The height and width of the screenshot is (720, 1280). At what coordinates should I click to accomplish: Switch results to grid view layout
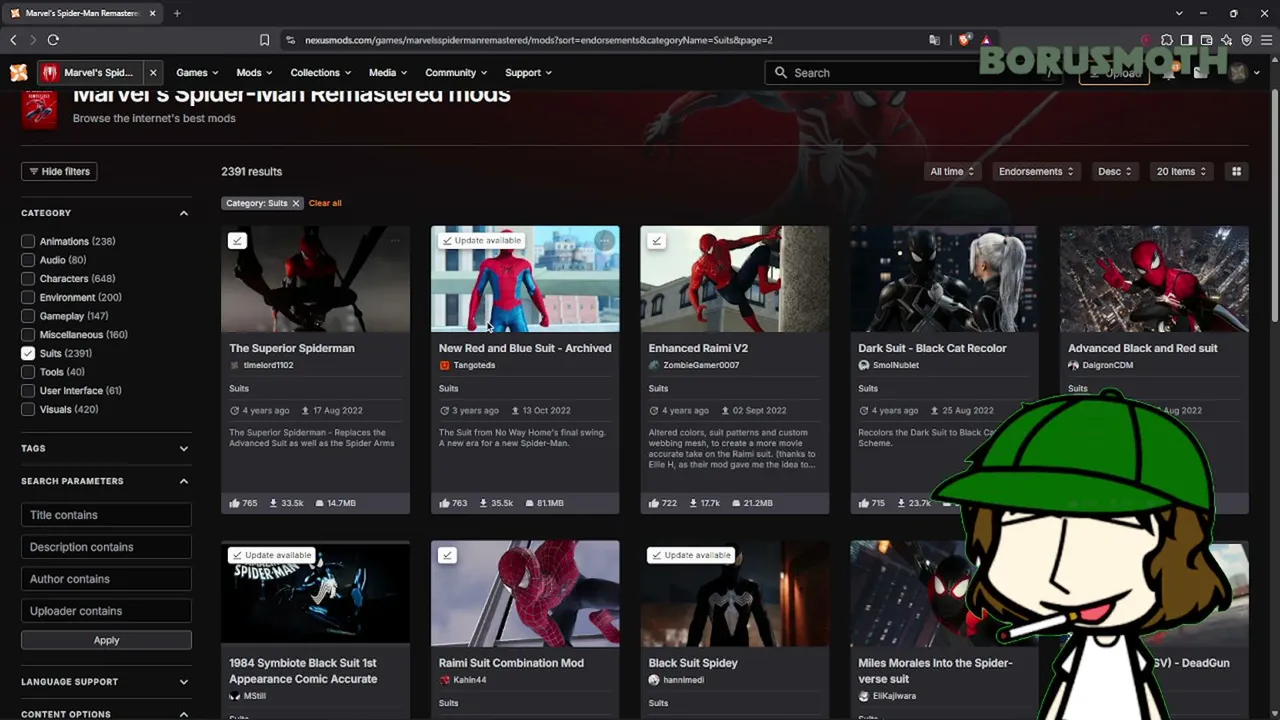(1236, 171)
